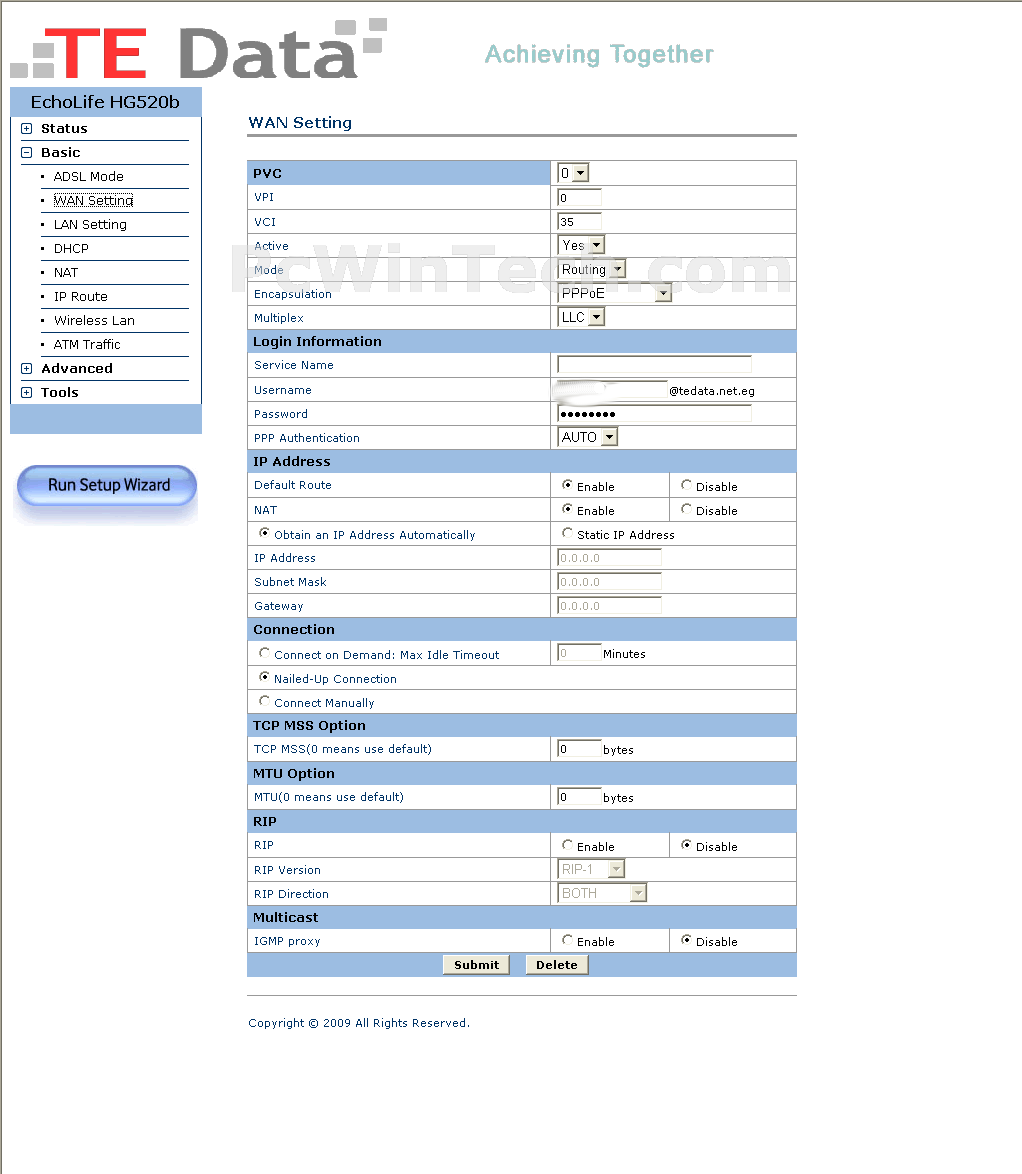Click the VCI input field

580,222
